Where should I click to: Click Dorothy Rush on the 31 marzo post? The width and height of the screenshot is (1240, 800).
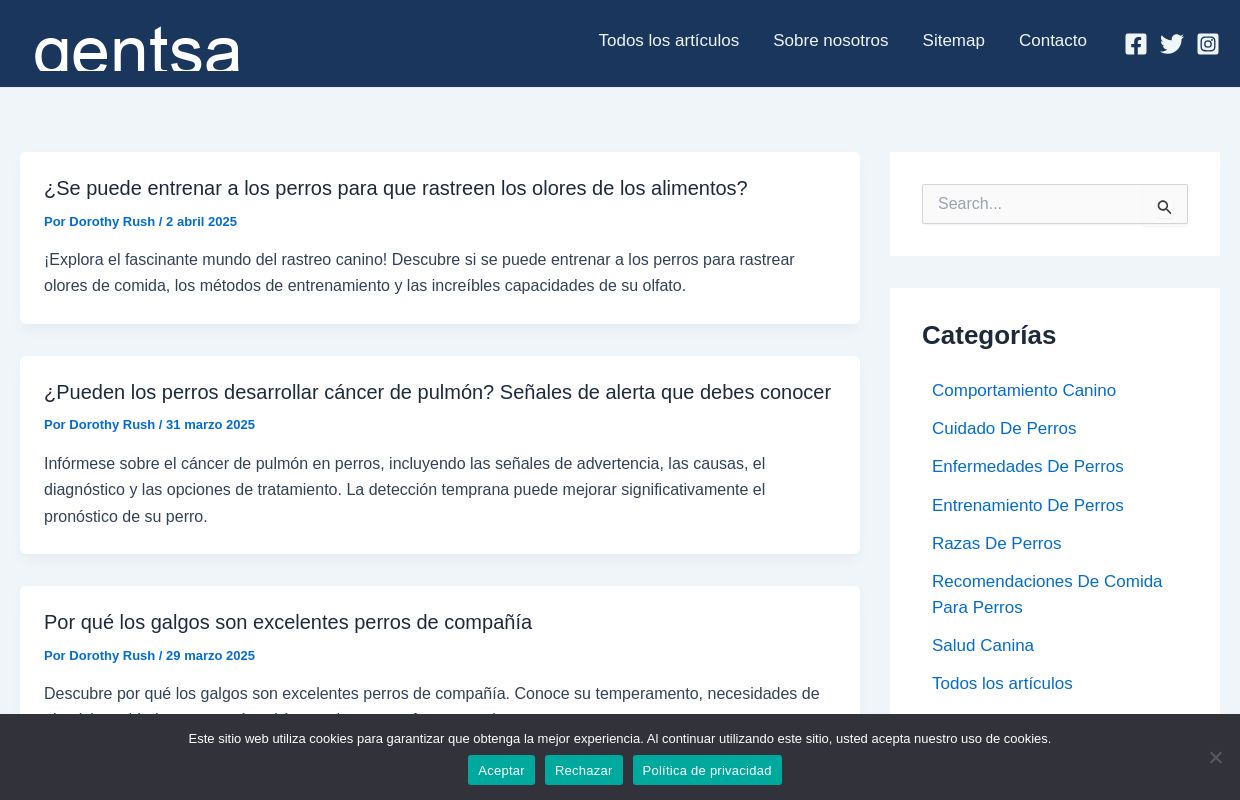click(112, 425)
